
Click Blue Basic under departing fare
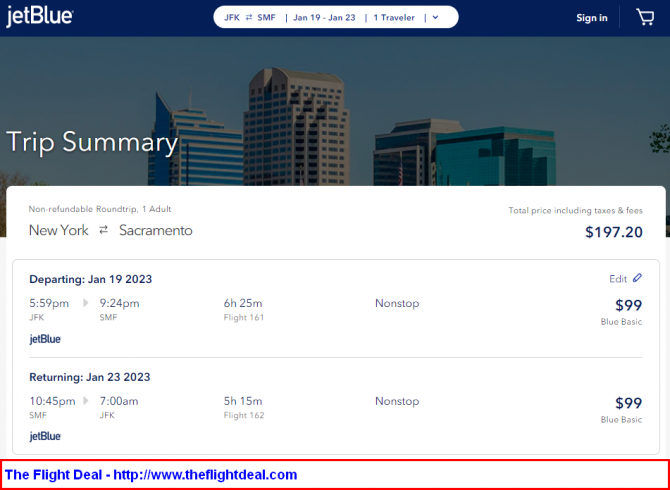[621, 322]
